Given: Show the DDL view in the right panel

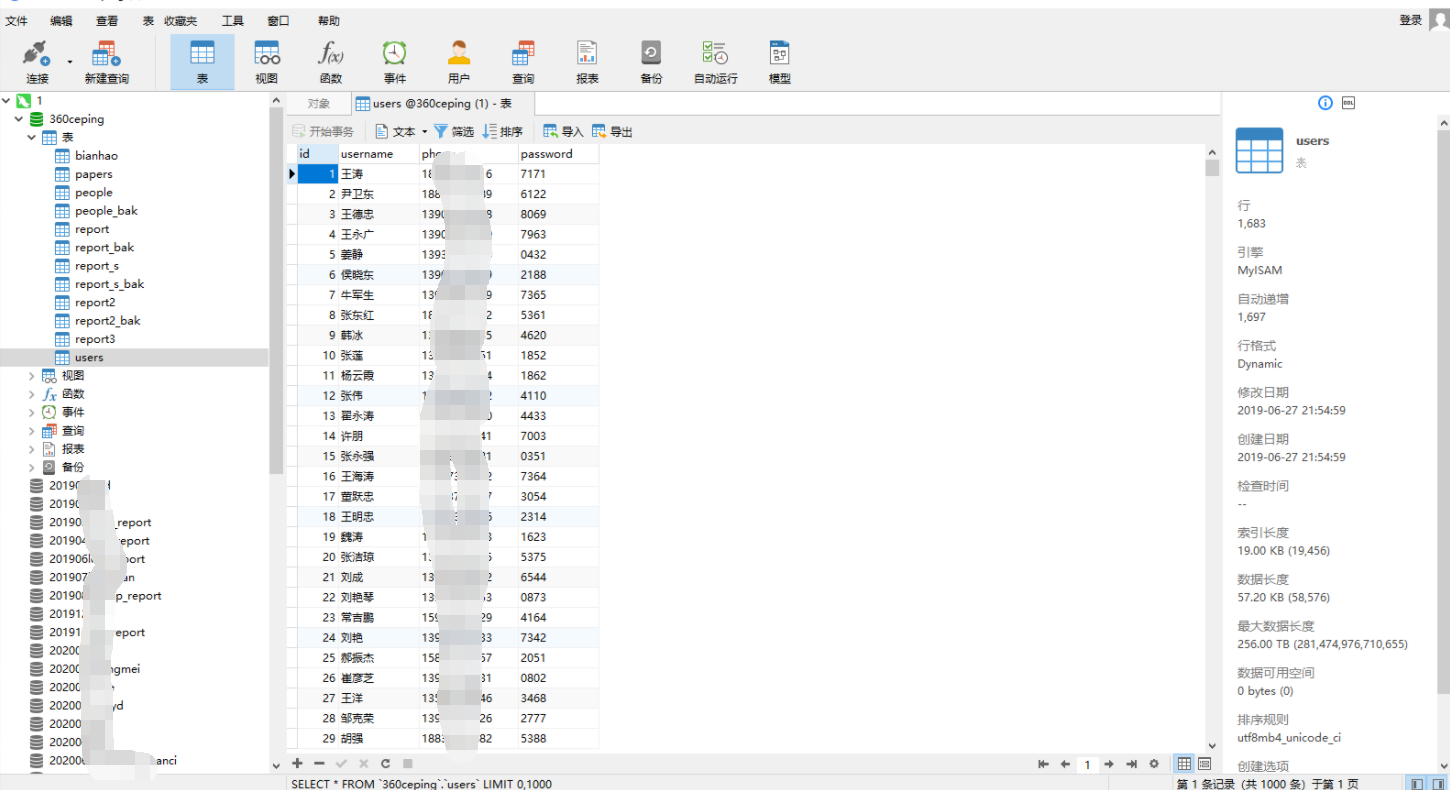Looking at the screenshot, I should click(x=1348, y=103).
